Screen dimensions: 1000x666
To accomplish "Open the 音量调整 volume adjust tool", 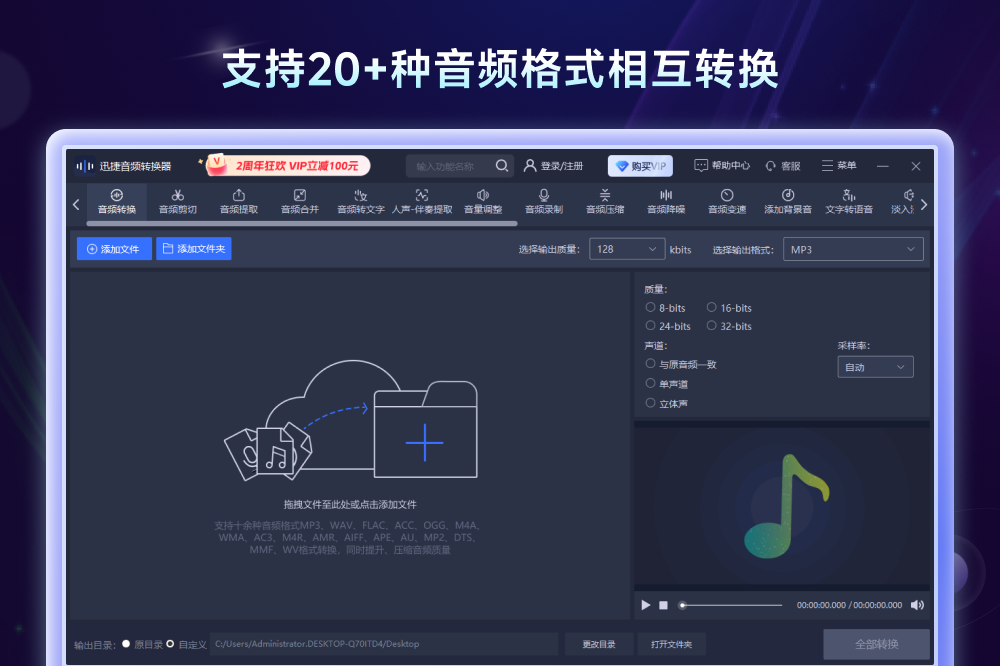I will click(483, 202).
